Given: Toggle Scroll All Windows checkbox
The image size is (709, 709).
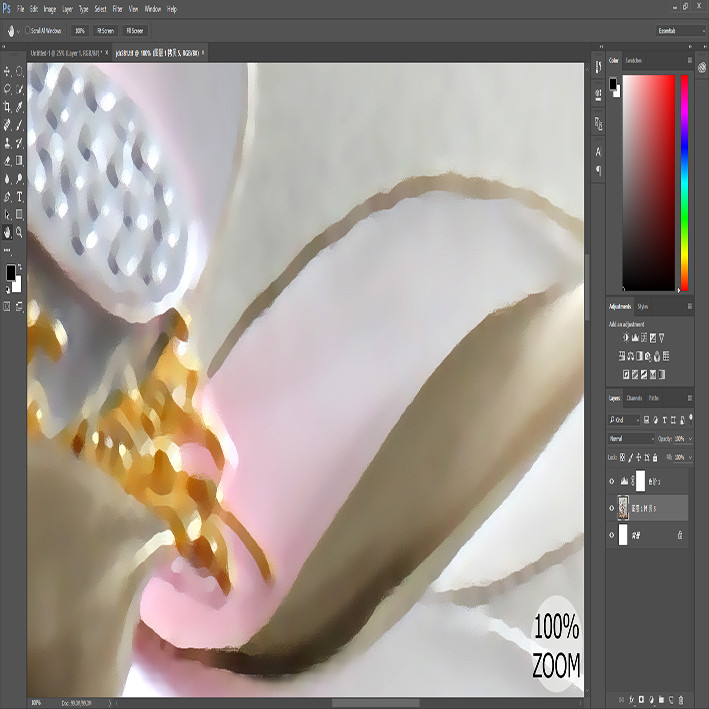Looking at the screenshot, I should click(28, 30).
